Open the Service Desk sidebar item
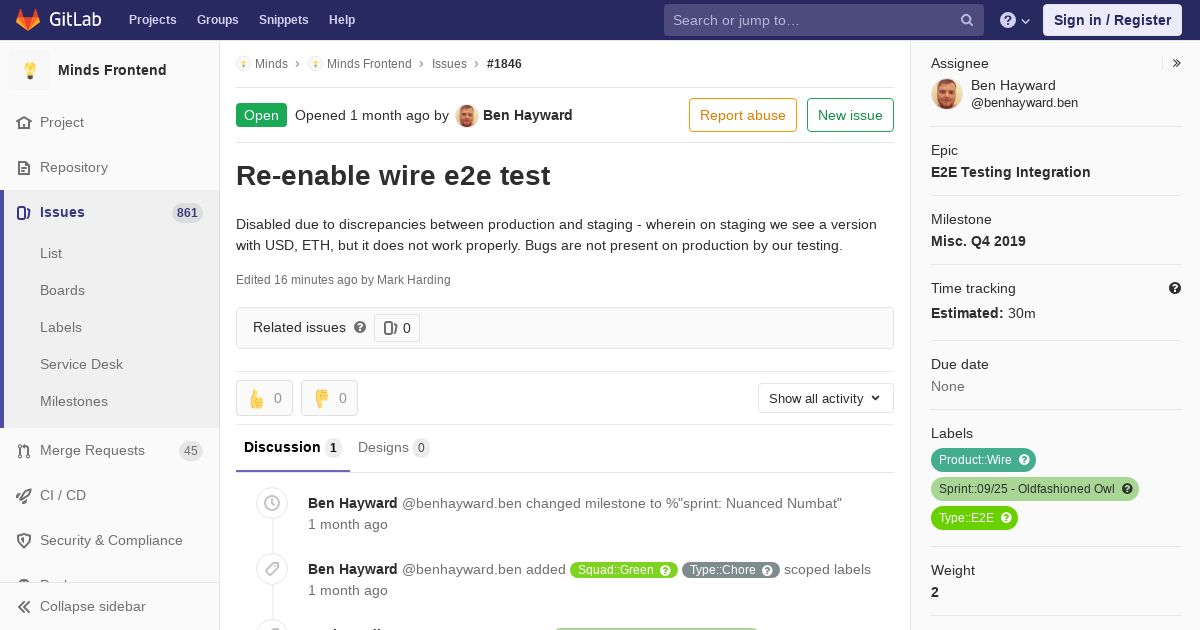Viewport: 1200px width, 630px height. point(81,364)
